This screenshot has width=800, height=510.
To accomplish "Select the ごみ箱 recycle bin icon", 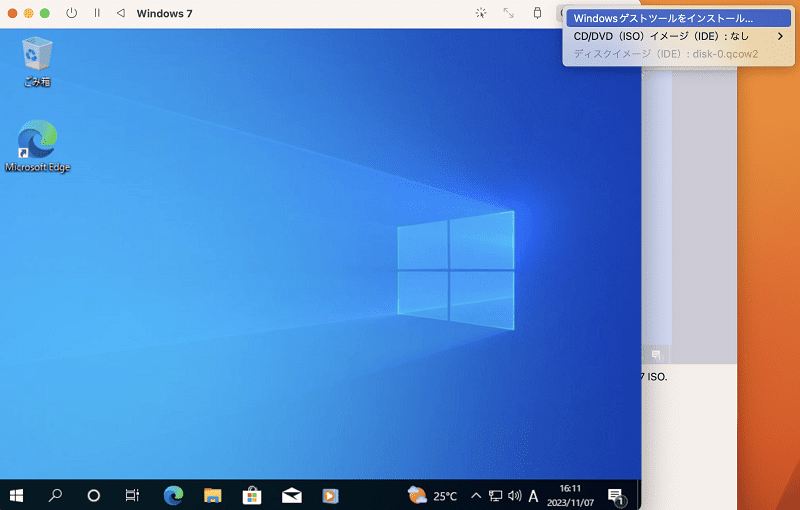I will (37, 62).
